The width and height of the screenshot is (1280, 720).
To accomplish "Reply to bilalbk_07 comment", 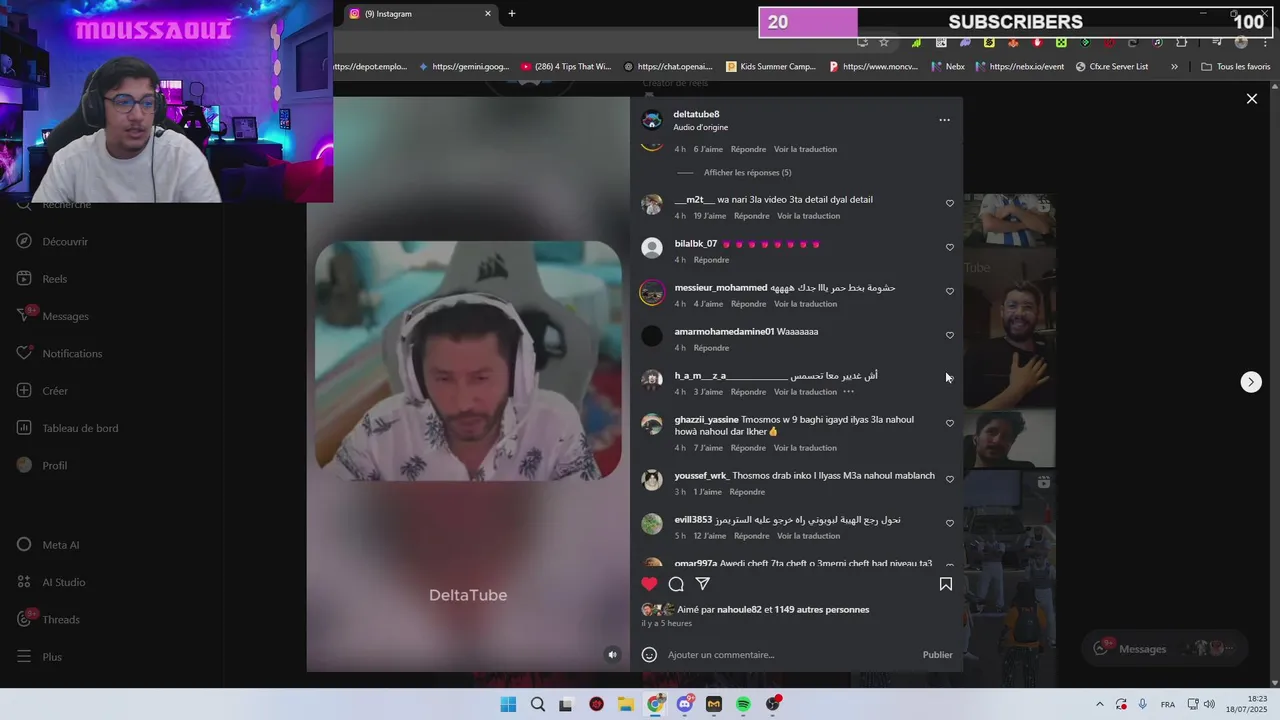I will [711, 260].
